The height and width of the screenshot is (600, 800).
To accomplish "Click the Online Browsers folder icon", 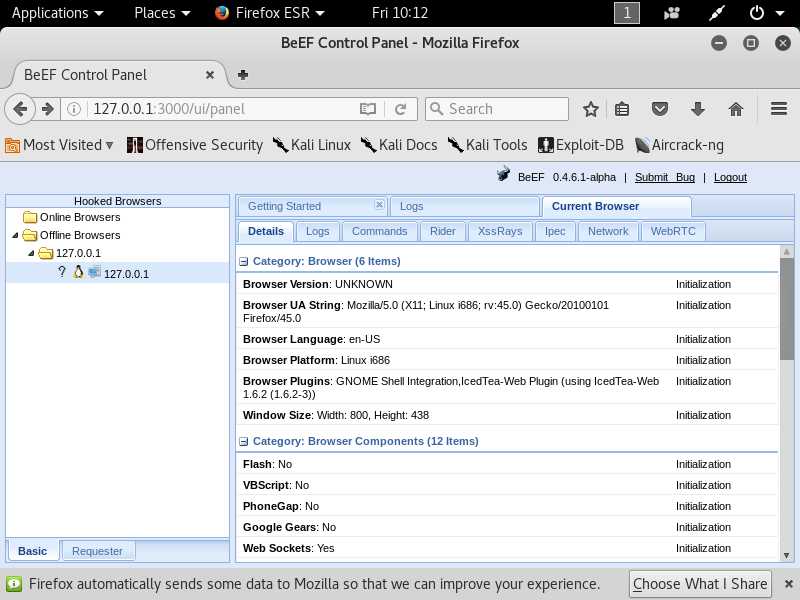I will [30, 217].
